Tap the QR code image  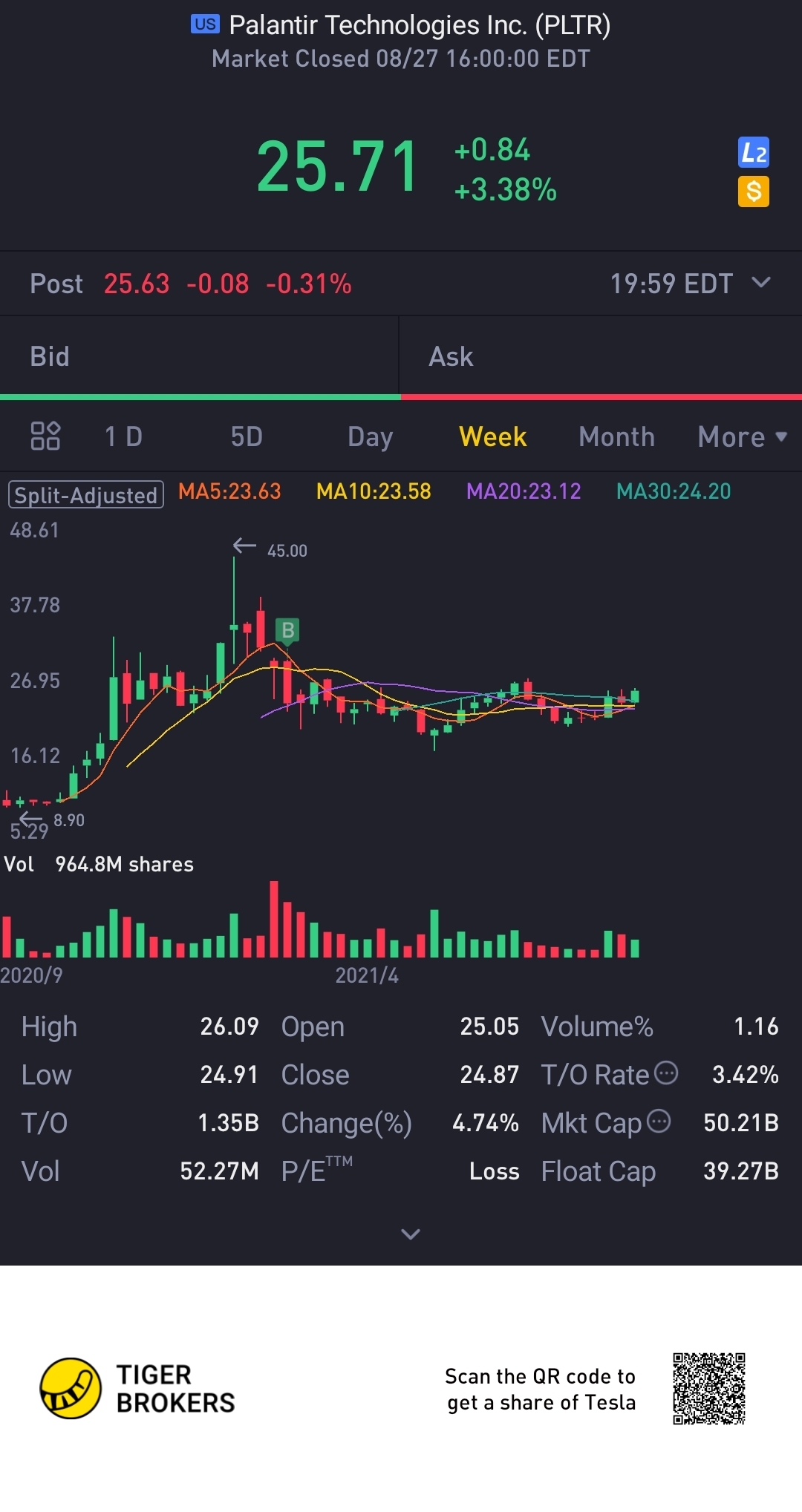click(x=709, y=1389)
